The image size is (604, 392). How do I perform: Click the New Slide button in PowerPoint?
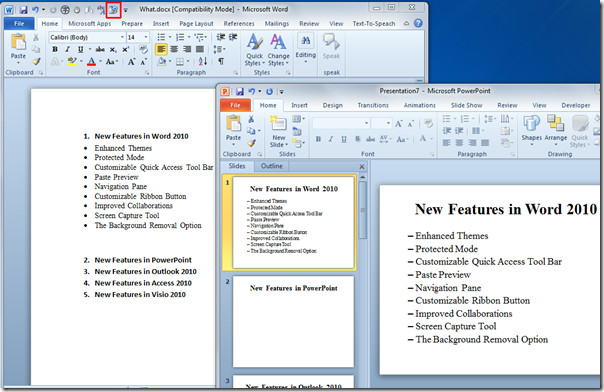point(279,131)
